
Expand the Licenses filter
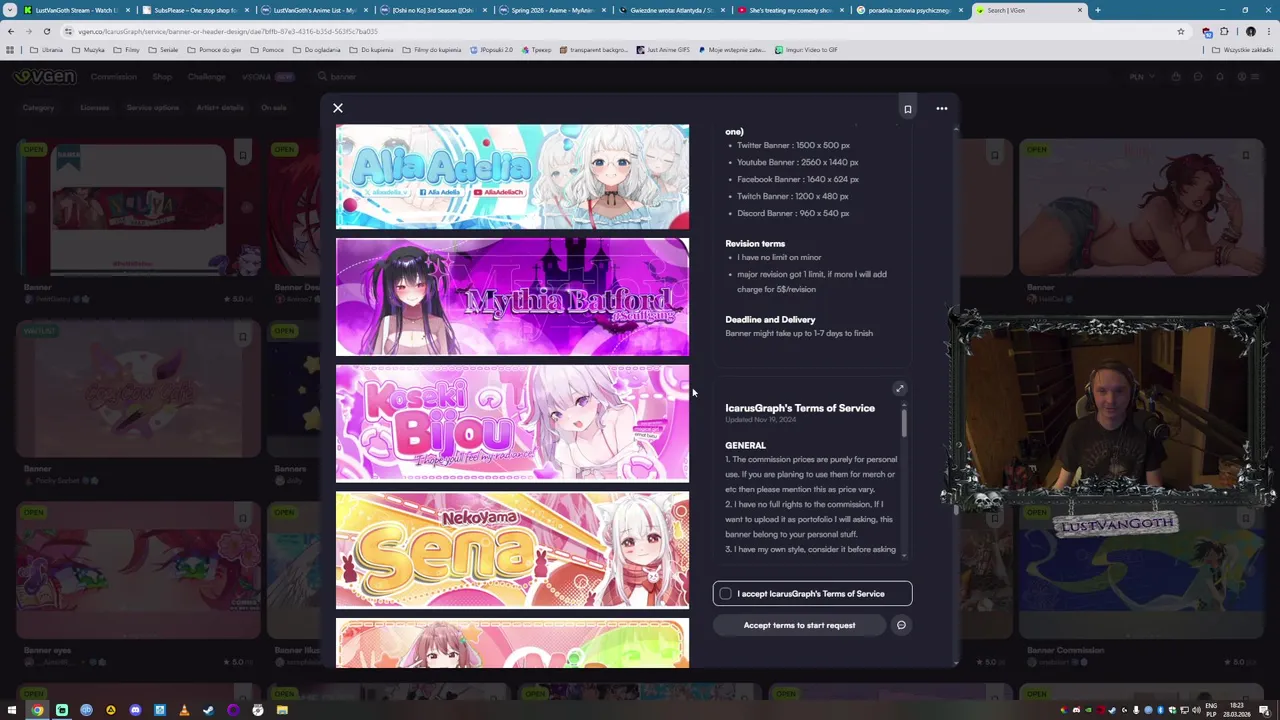(x=95, y=108)
